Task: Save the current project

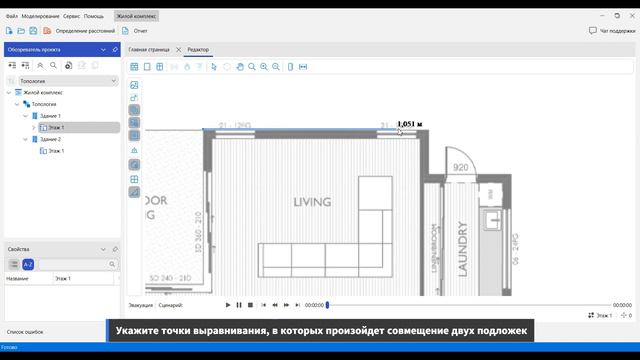Action: (x=33, y=31)
